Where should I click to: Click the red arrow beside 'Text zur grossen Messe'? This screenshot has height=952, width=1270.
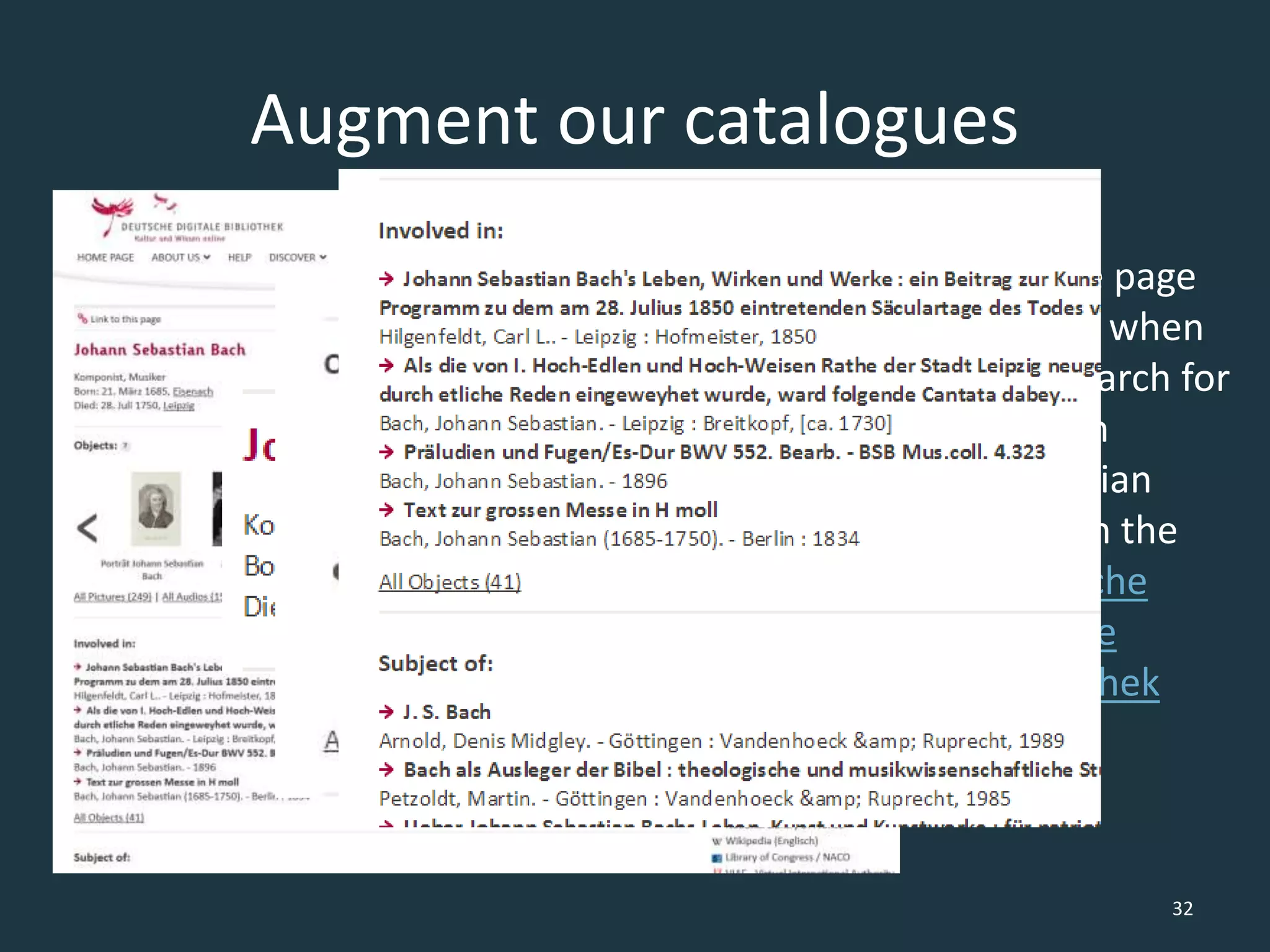tap(387, 510)
